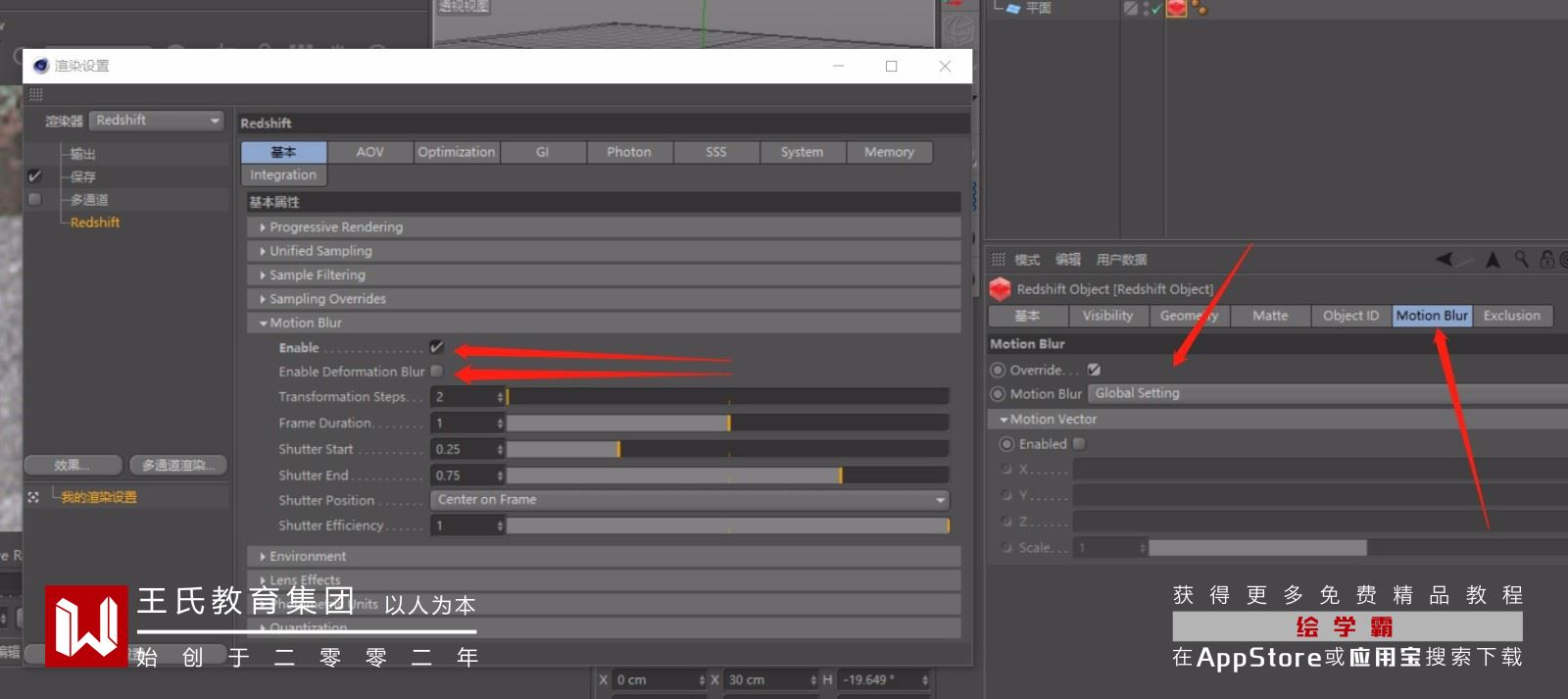Expand the Progressive Rendering section
This screenshot has height=699, width=1568.
coord(604,226)
